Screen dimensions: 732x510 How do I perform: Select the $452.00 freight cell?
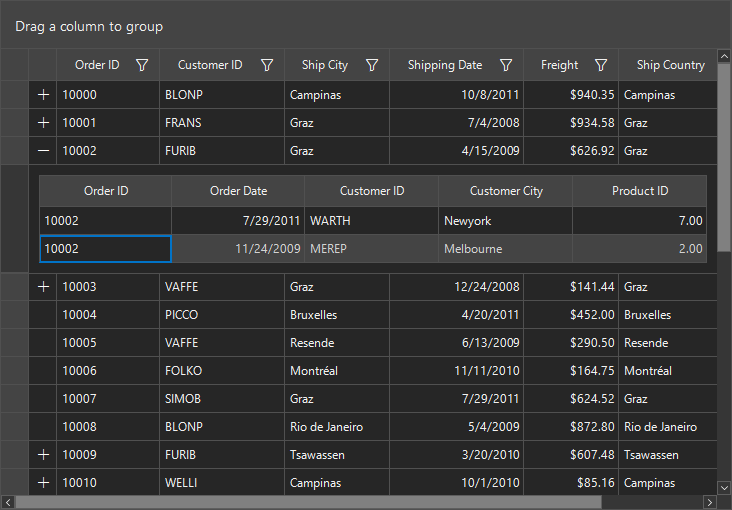click(x=571, y=315)
